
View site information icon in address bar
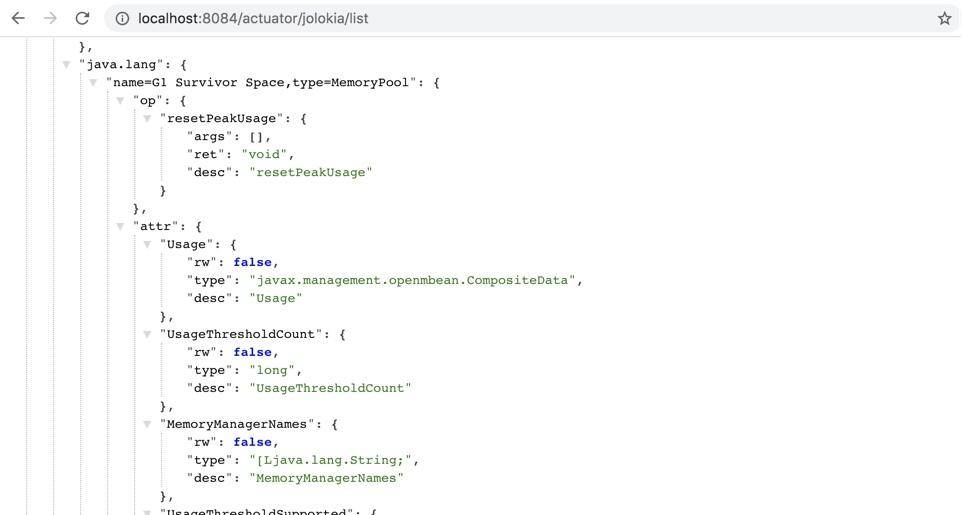121,18
